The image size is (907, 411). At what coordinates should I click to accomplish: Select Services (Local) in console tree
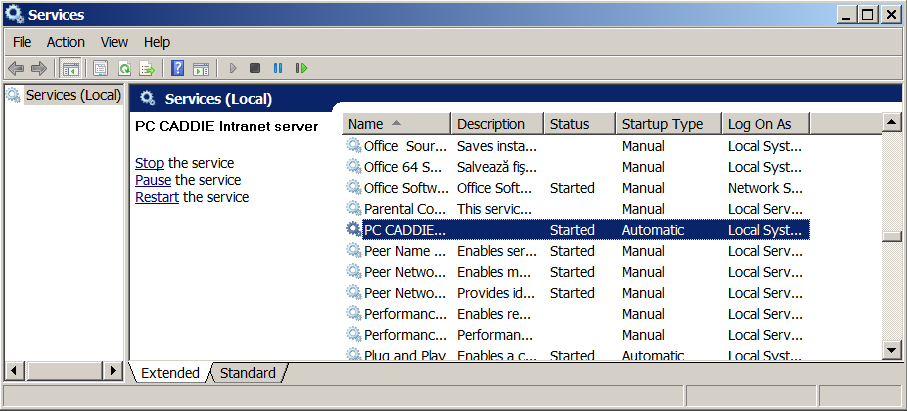pyautogui.click(x=72, y=95)
